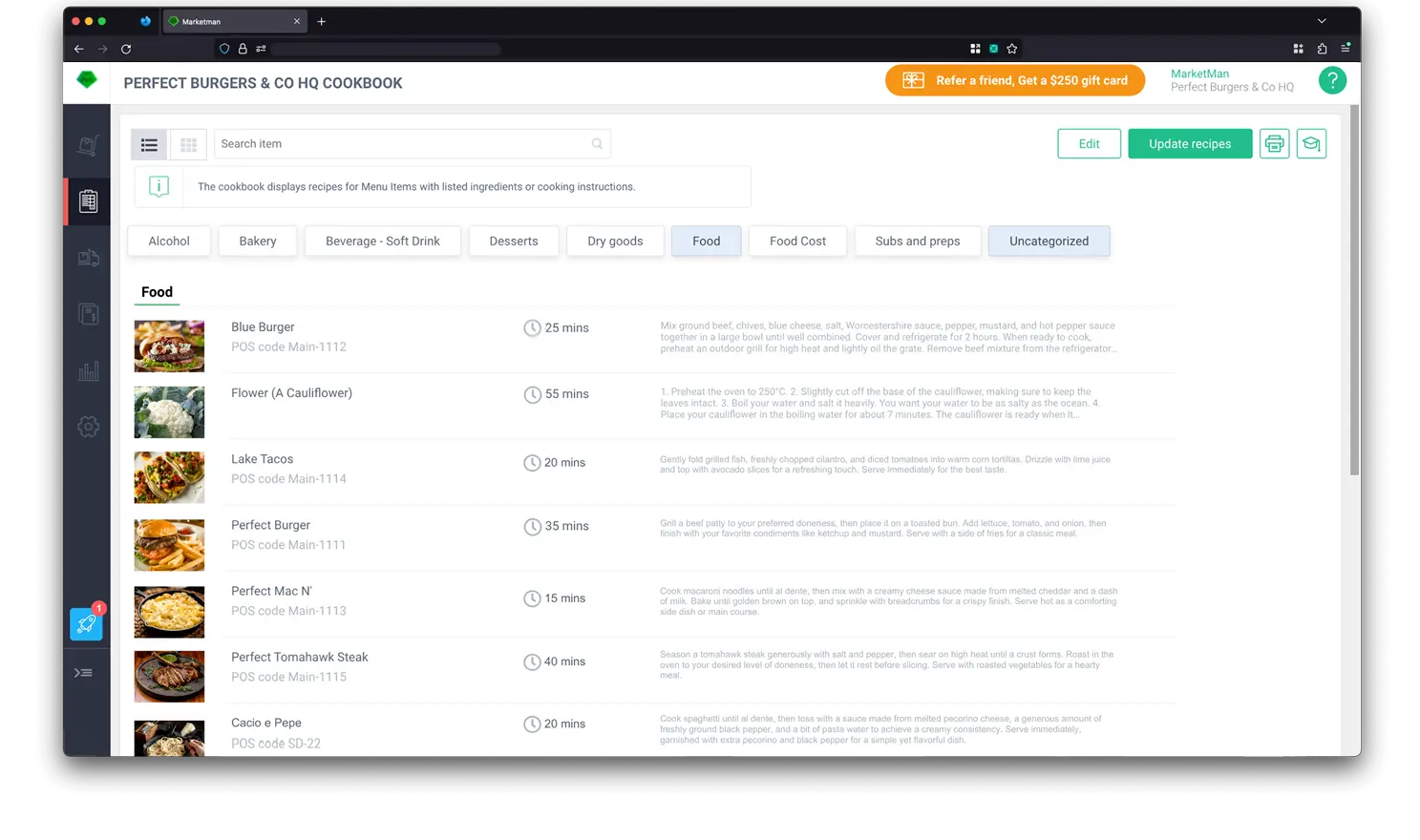View invoices via the documents icon

(x=88, y=314)
